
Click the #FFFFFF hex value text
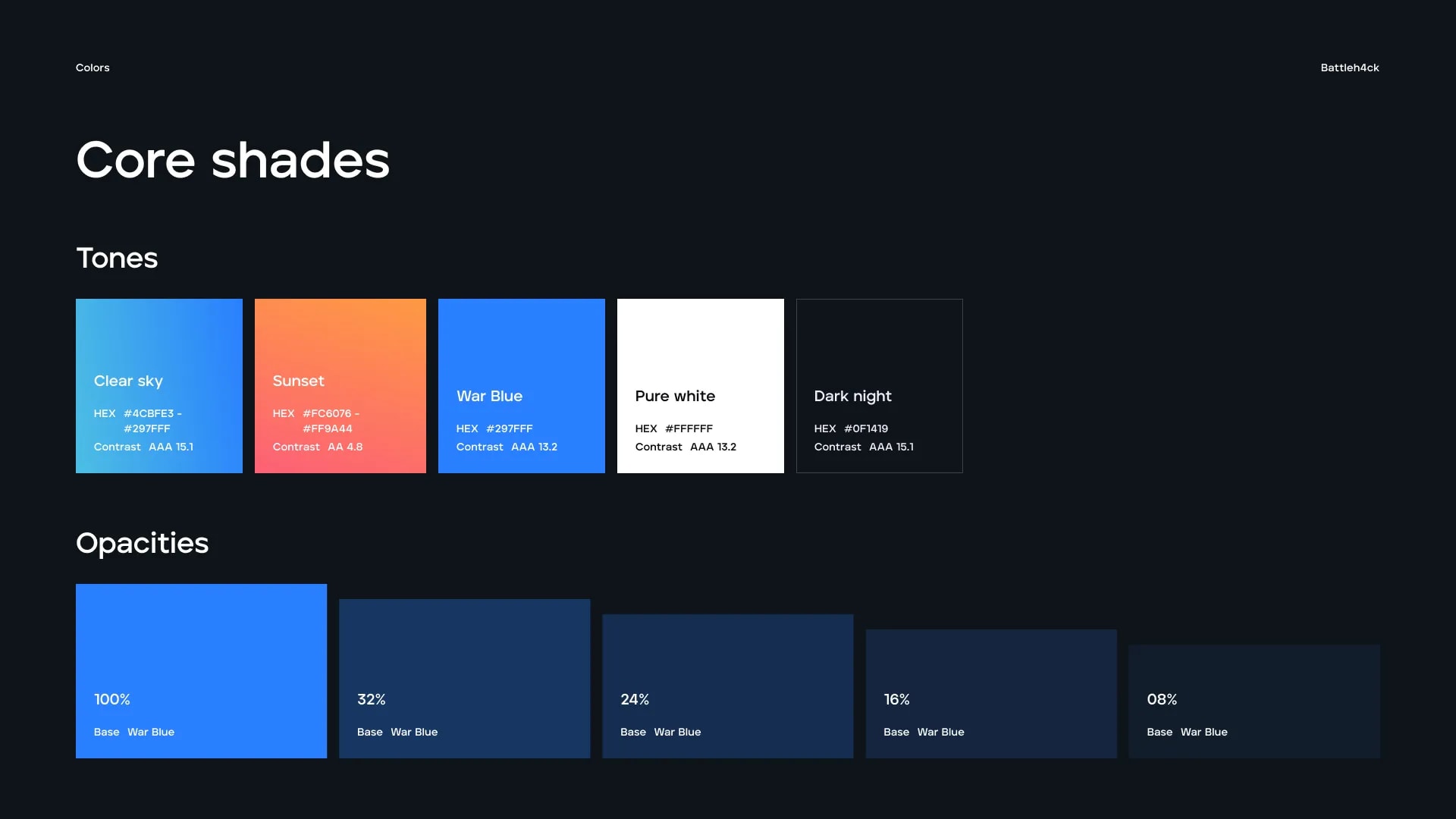[689, 428]
